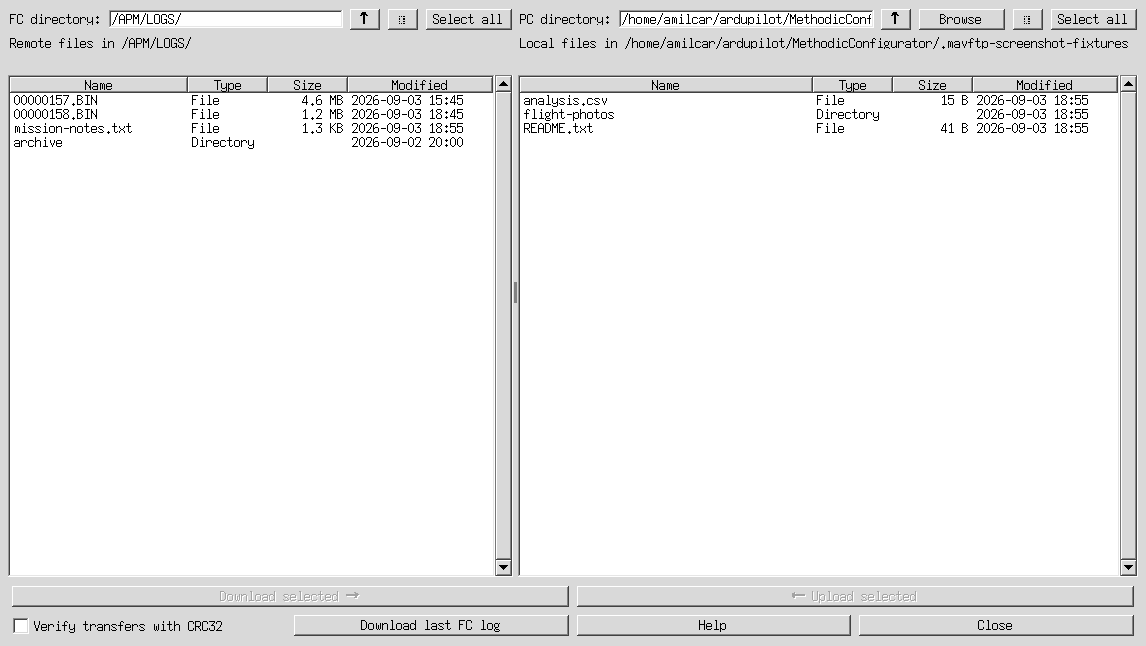Sort remote files by Type column
The image size is (1146, 646).
[227, 85]
